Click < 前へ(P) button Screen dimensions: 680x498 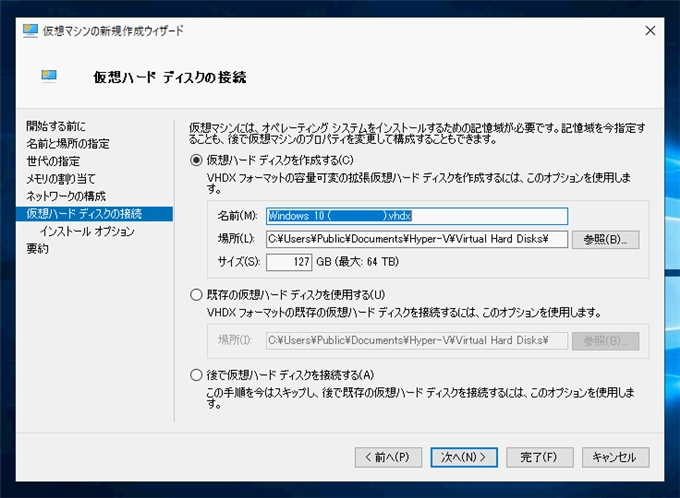click(x=388, y=457)
